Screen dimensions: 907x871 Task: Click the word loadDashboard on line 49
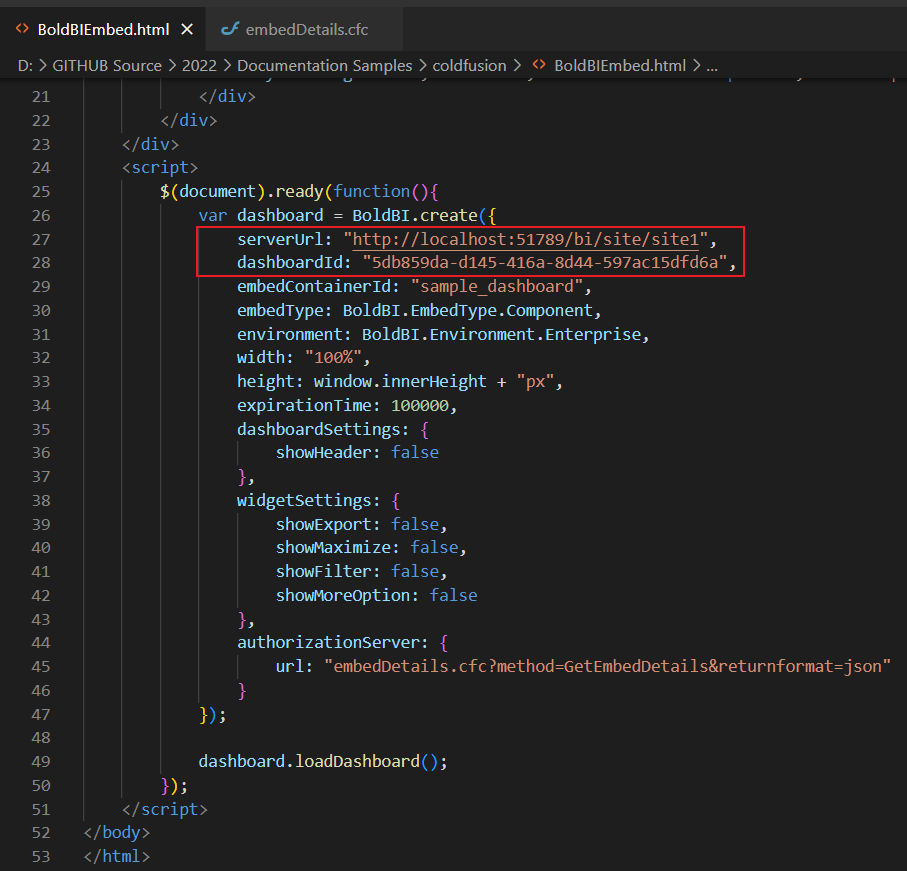point(356,761)
